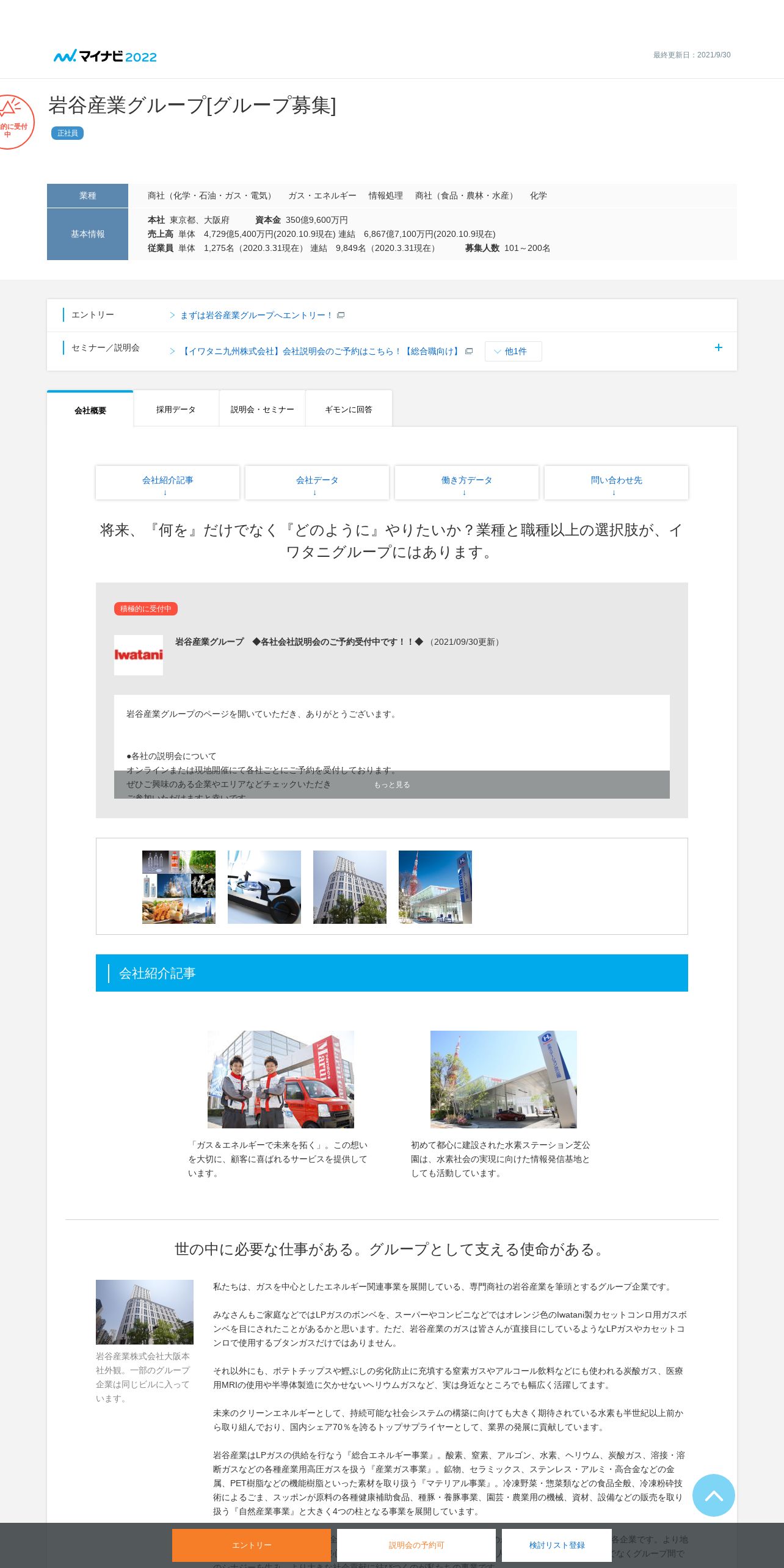784x1568 pixels.
Task: Click 募集人数 101~200名 text
Action: (508, 249)
